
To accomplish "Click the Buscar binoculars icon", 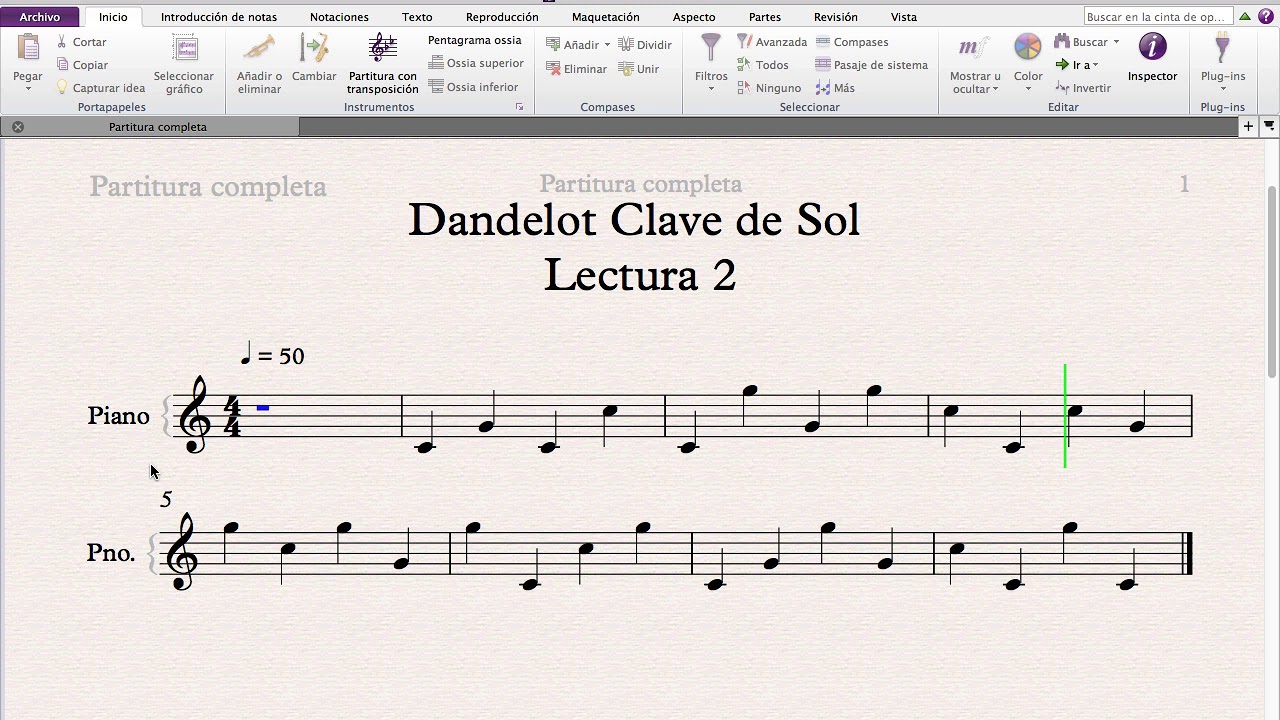I will [x=1062, y=42].
